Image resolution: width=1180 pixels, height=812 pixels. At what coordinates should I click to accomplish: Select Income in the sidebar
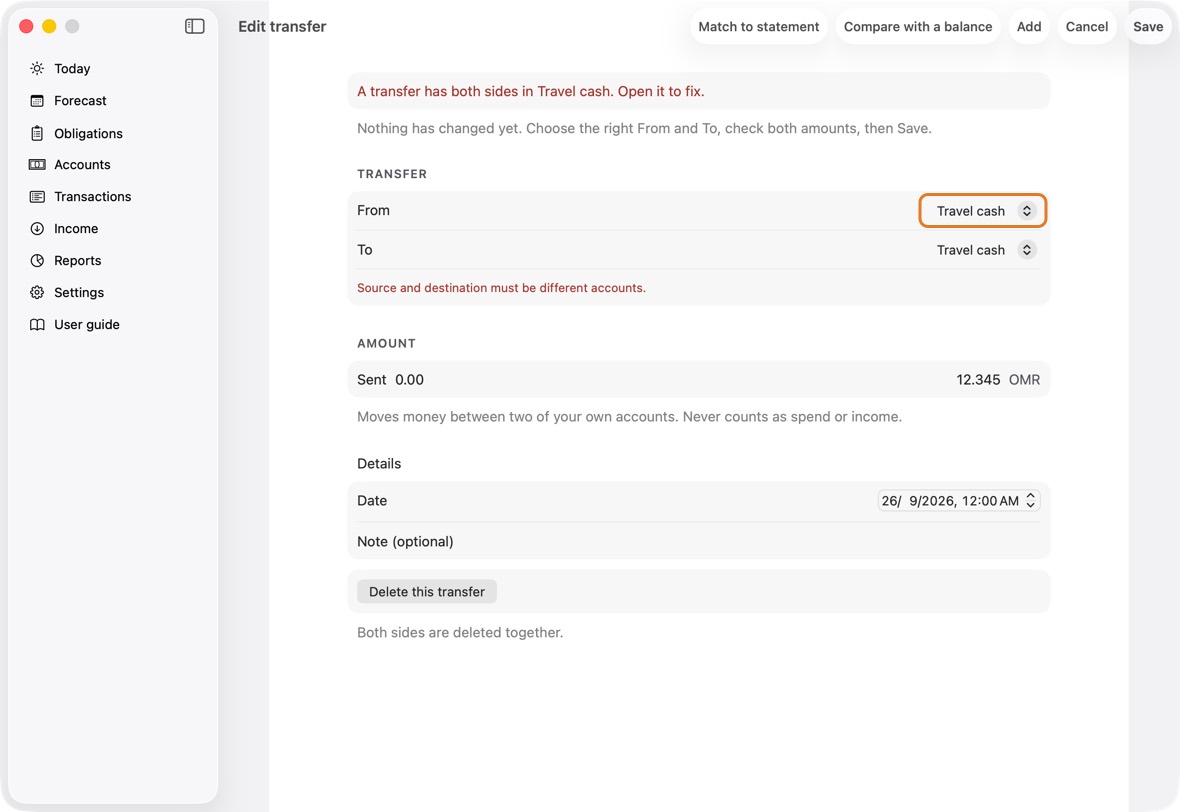click(76, 229)
